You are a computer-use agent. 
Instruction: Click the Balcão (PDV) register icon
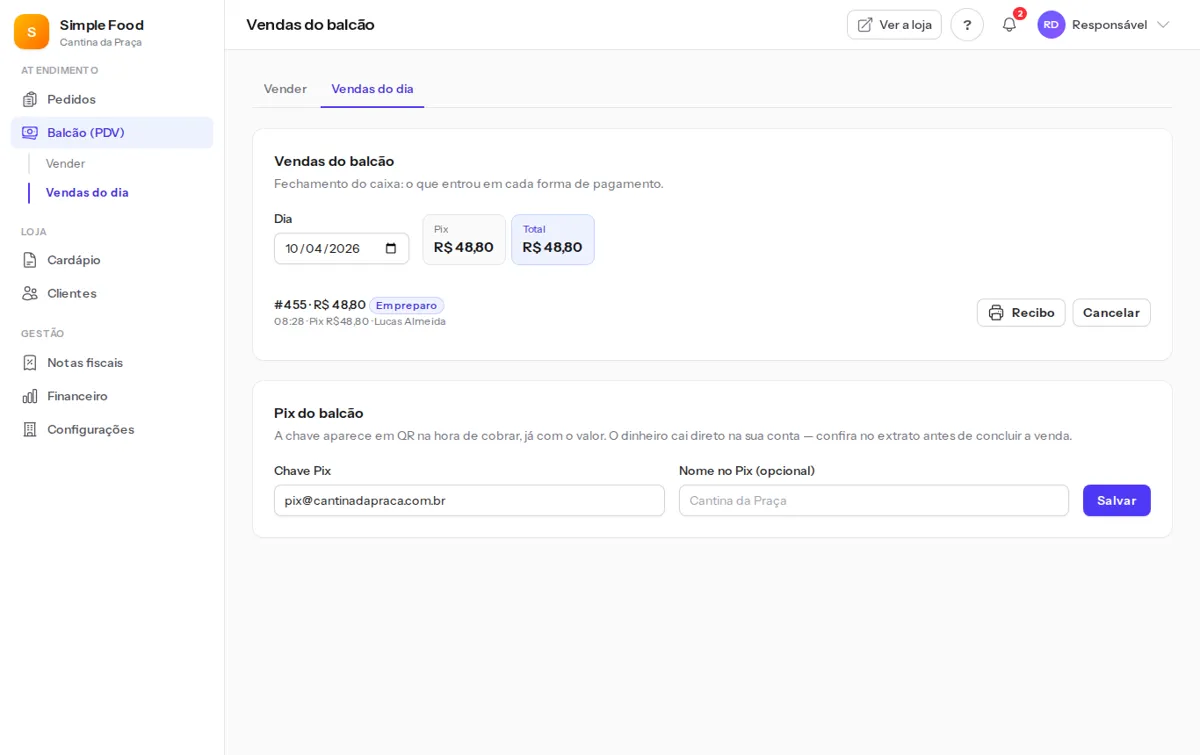30,132
